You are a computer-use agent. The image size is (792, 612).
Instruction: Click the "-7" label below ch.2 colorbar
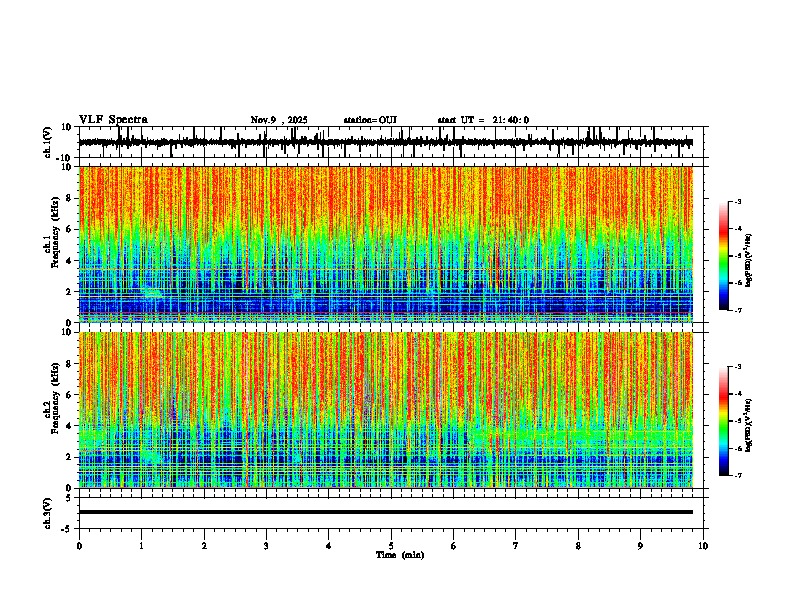point(737,475)
